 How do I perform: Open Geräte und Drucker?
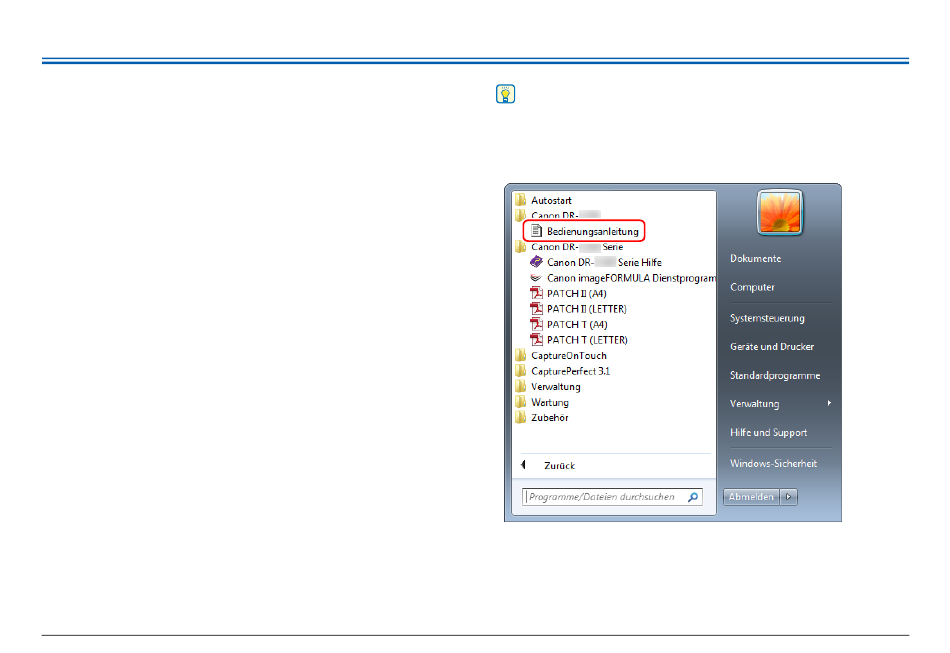click(x=772, y=346)
